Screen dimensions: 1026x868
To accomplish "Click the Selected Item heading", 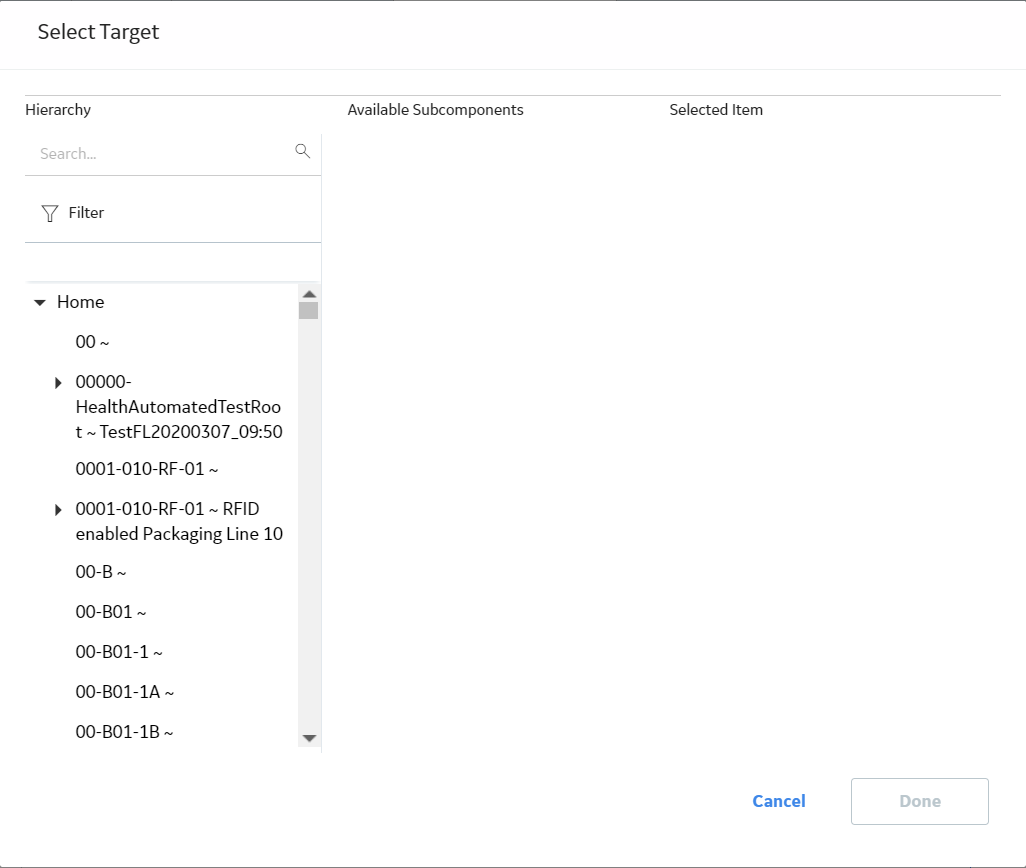I will pyautogui.click(x=716, y=110).
